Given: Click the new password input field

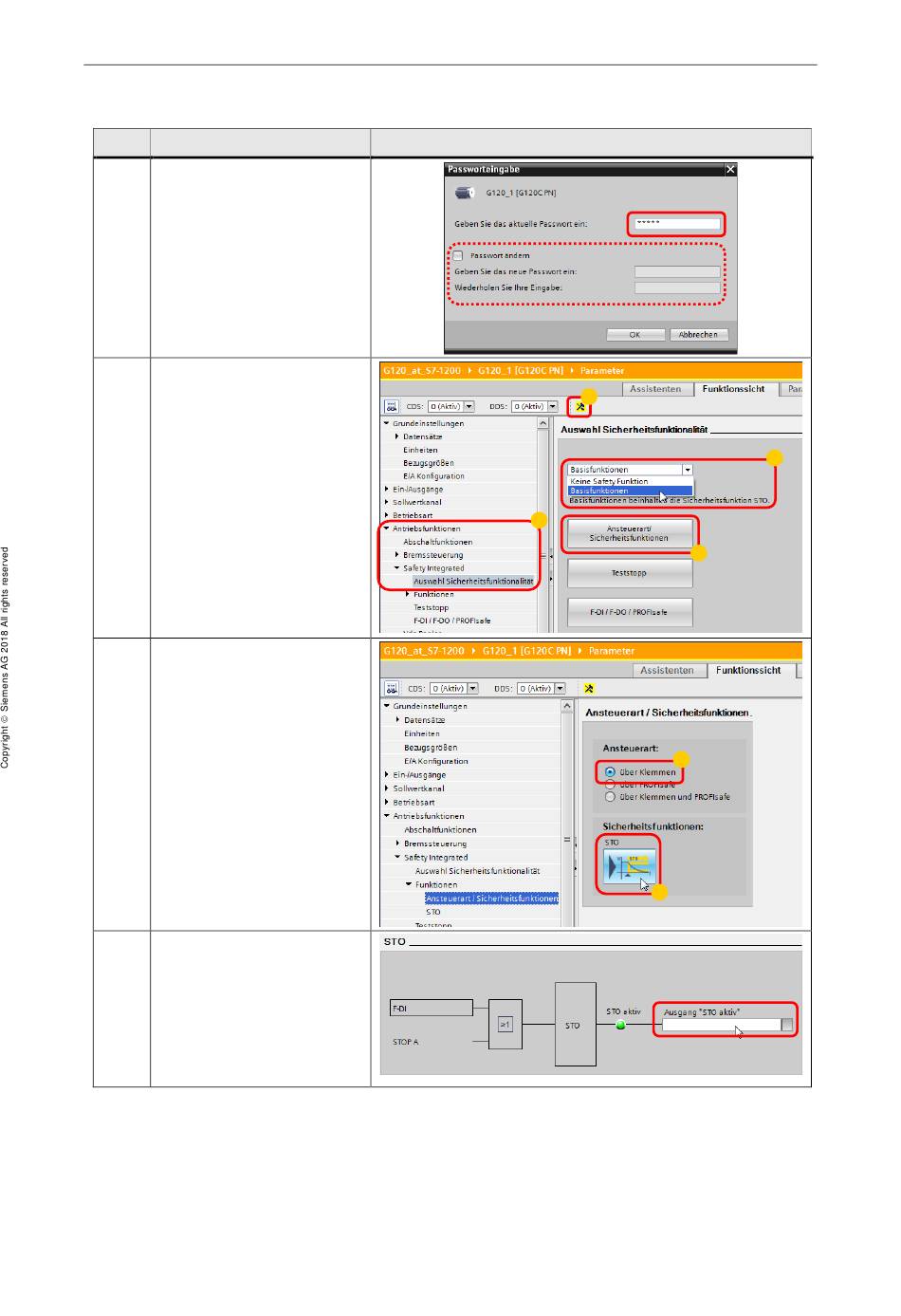Looking at the screenshot, I should 677,271.
